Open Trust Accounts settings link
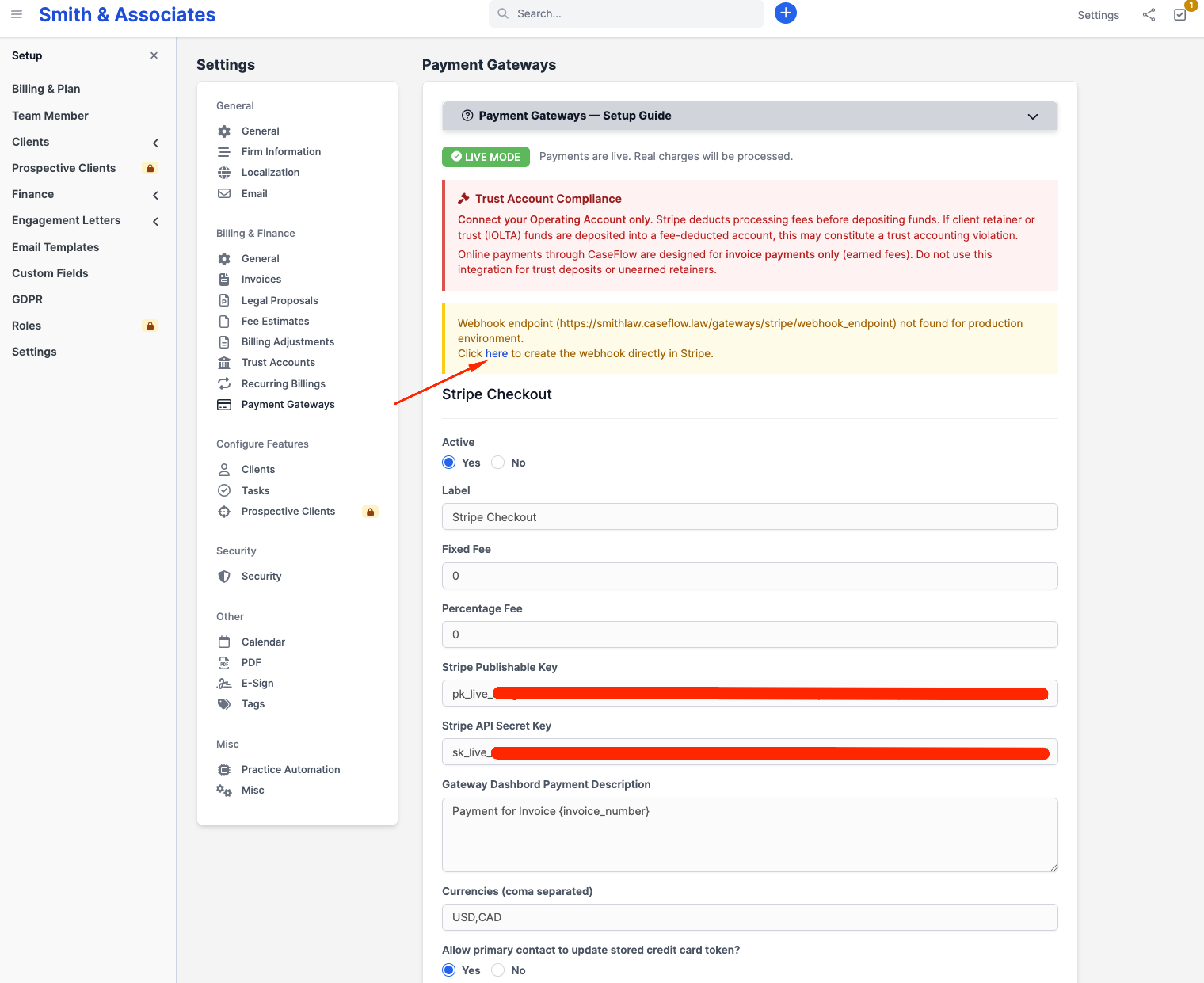Screen dimensions: 1204x983 (x=278, y=363)
